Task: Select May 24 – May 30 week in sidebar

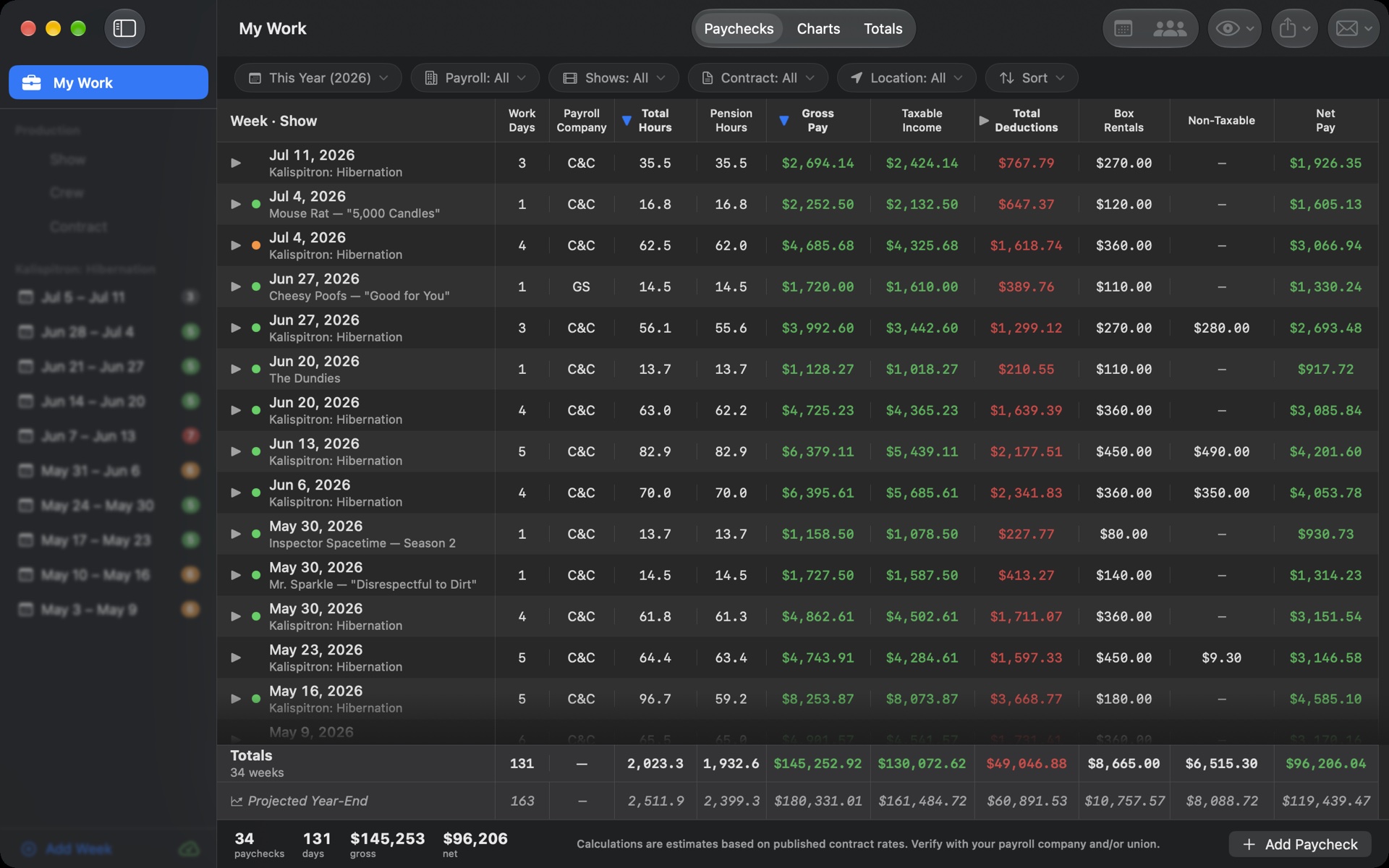Action: 109,506
